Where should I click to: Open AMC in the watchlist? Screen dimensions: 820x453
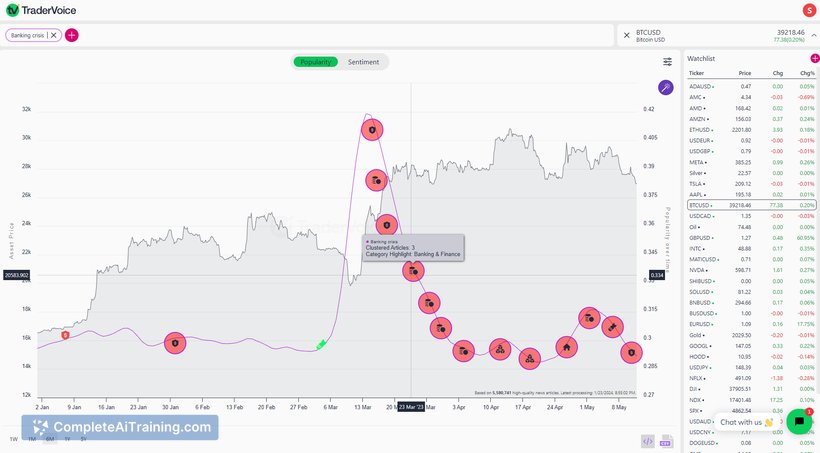pos(751,97)
